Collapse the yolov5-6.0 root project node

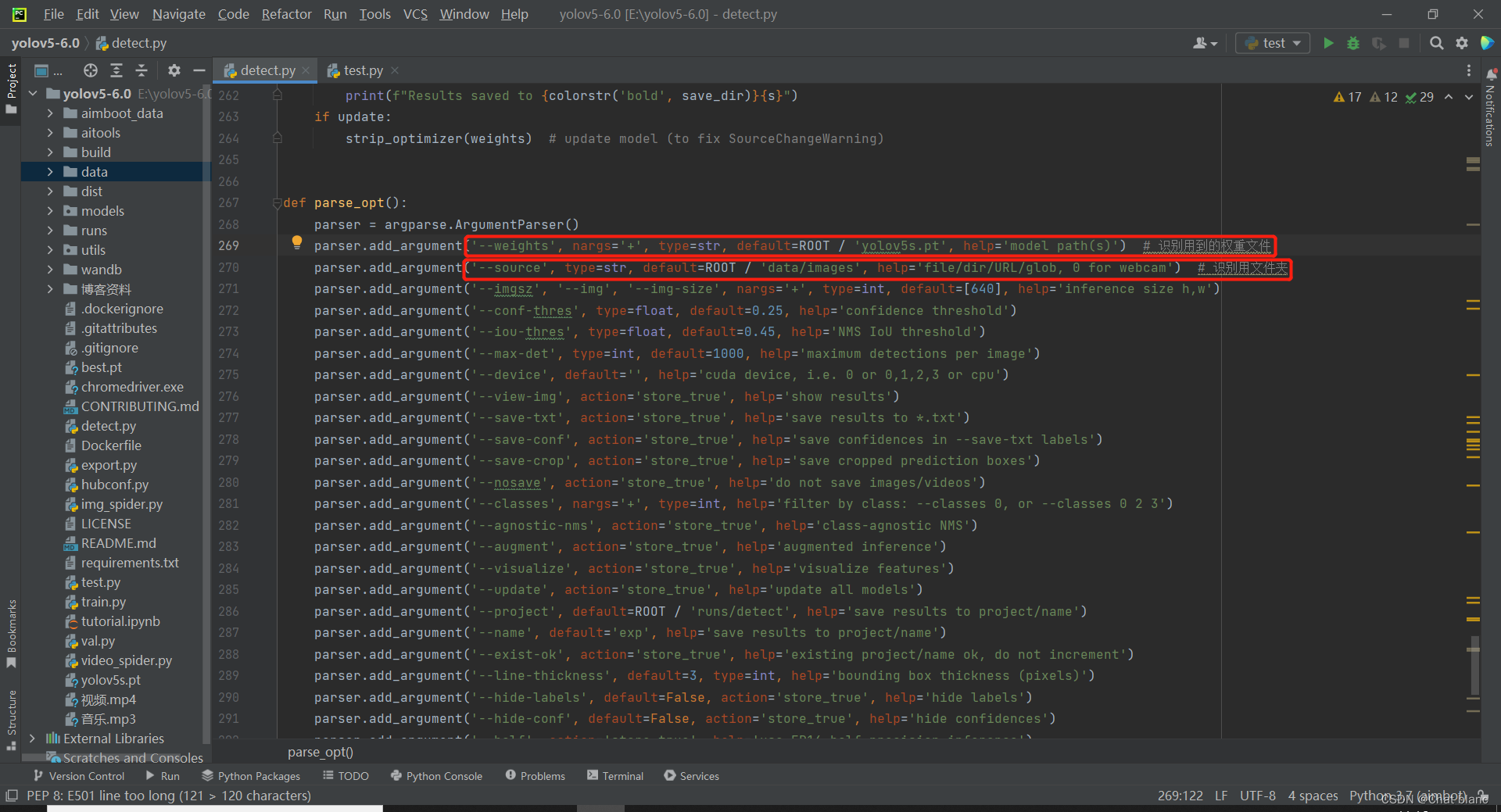pyautogui.click(x=32, y=94)
